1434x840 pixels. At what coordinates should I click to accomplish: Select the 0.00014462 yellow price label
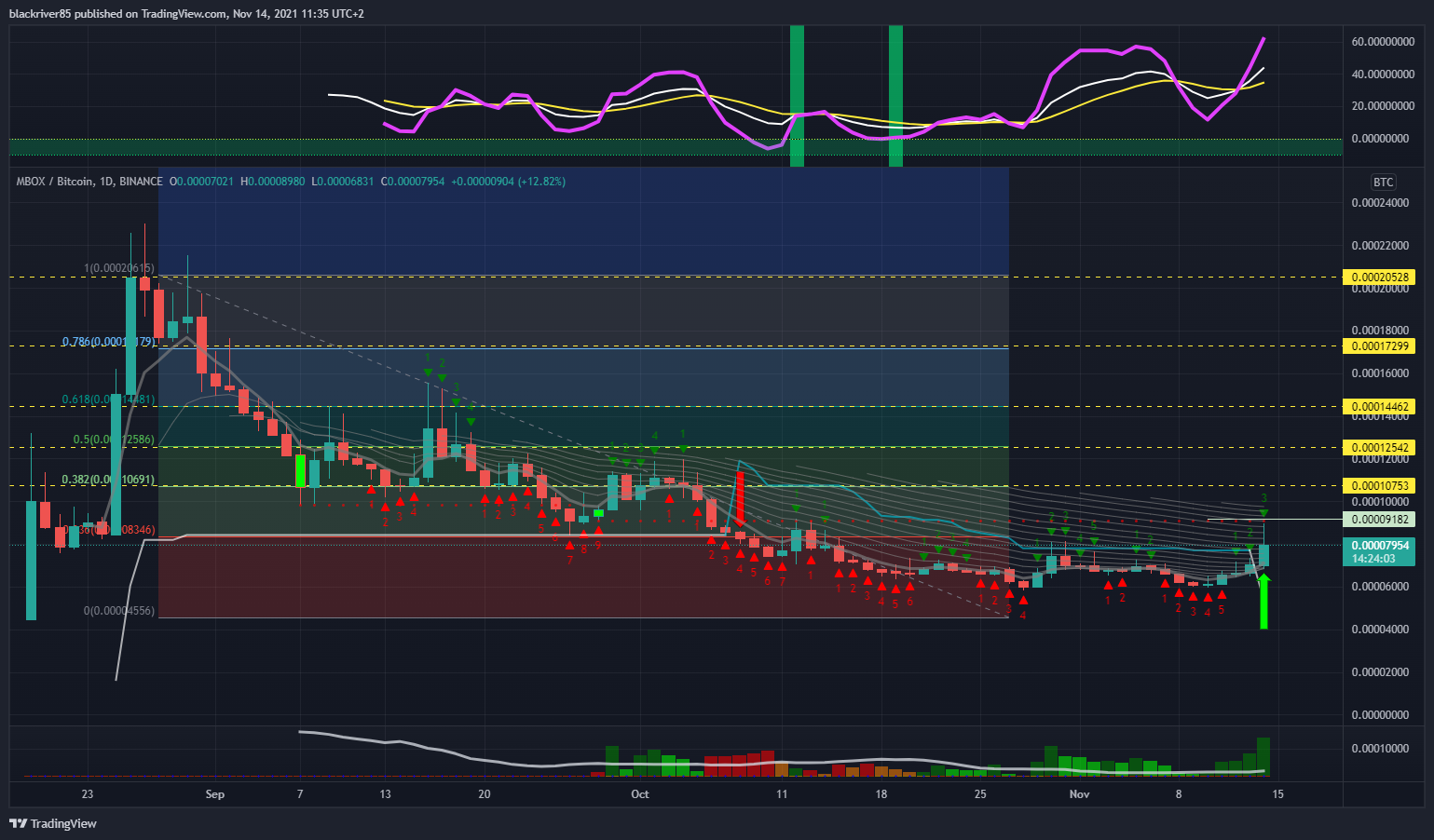point(1380,407)
